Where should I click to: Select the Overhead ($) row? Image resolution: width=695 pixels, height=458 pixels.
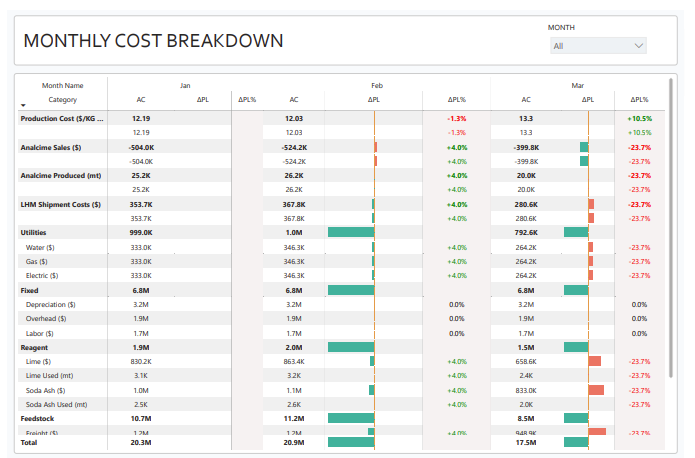(x=341, y=318)
